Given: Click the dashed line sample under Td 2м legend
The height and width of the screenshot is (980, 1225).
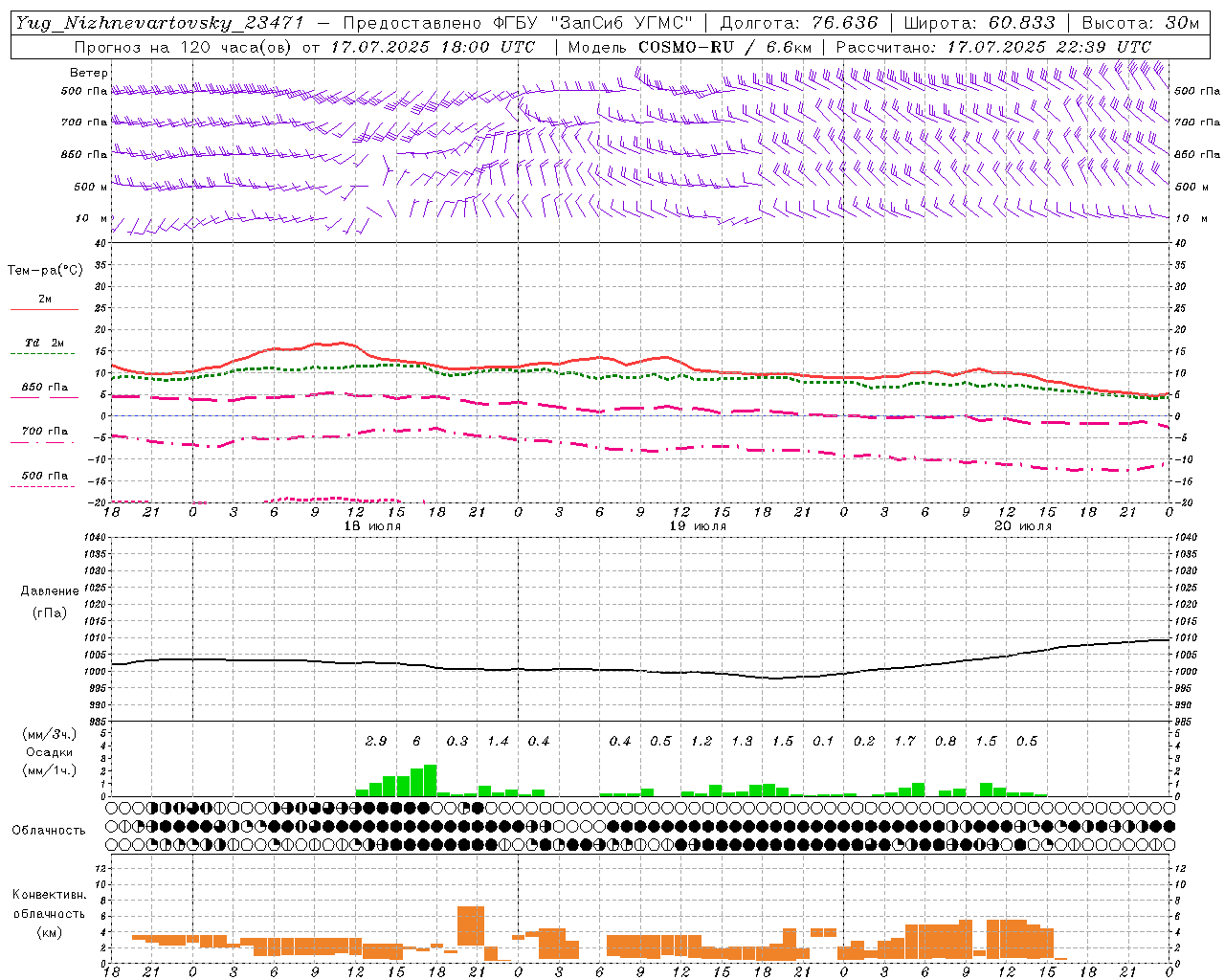Looking at the screenshot, I should 42,354.
